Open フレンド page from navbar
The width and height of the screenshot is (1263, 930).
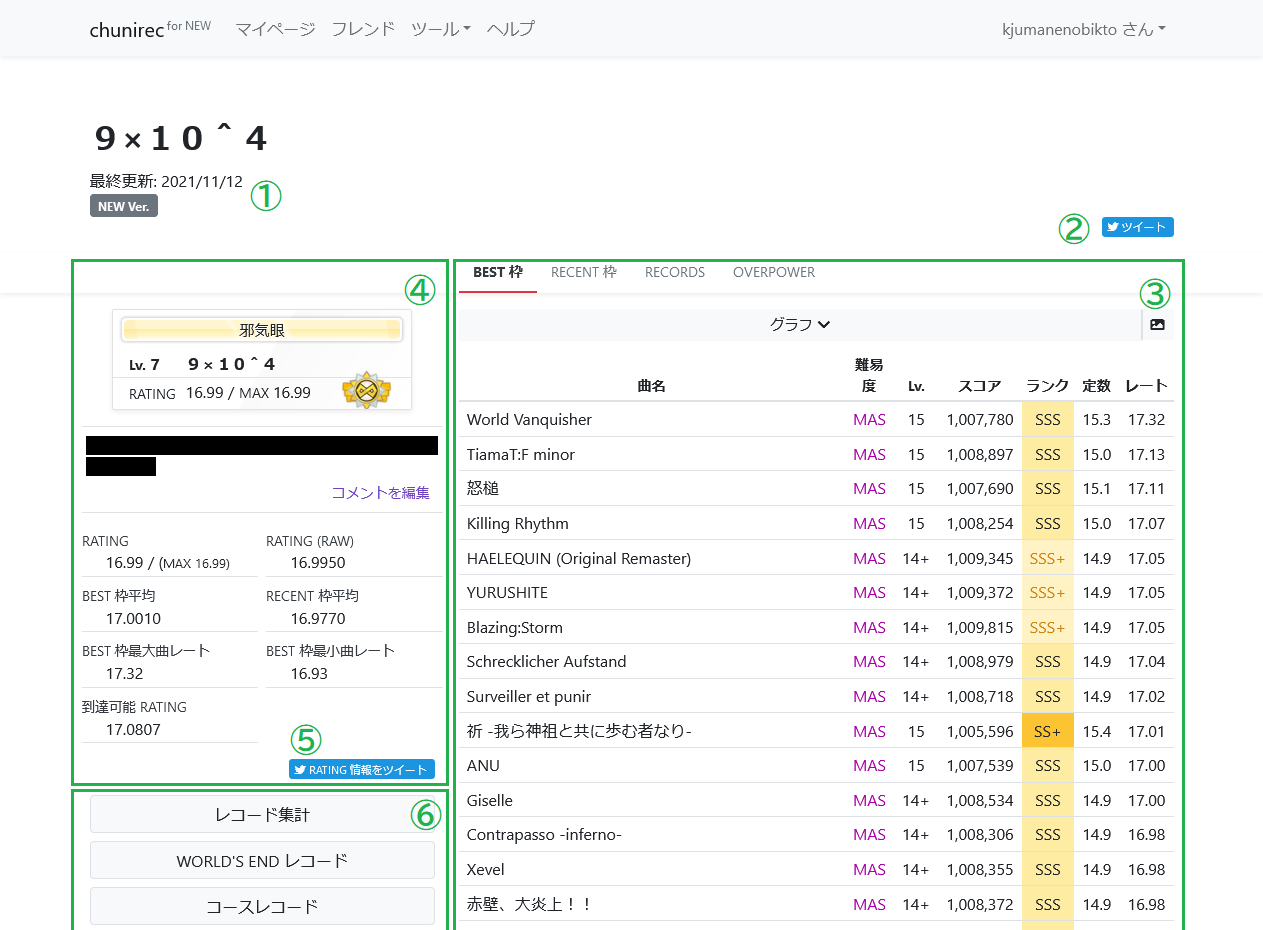coord(363,29)
